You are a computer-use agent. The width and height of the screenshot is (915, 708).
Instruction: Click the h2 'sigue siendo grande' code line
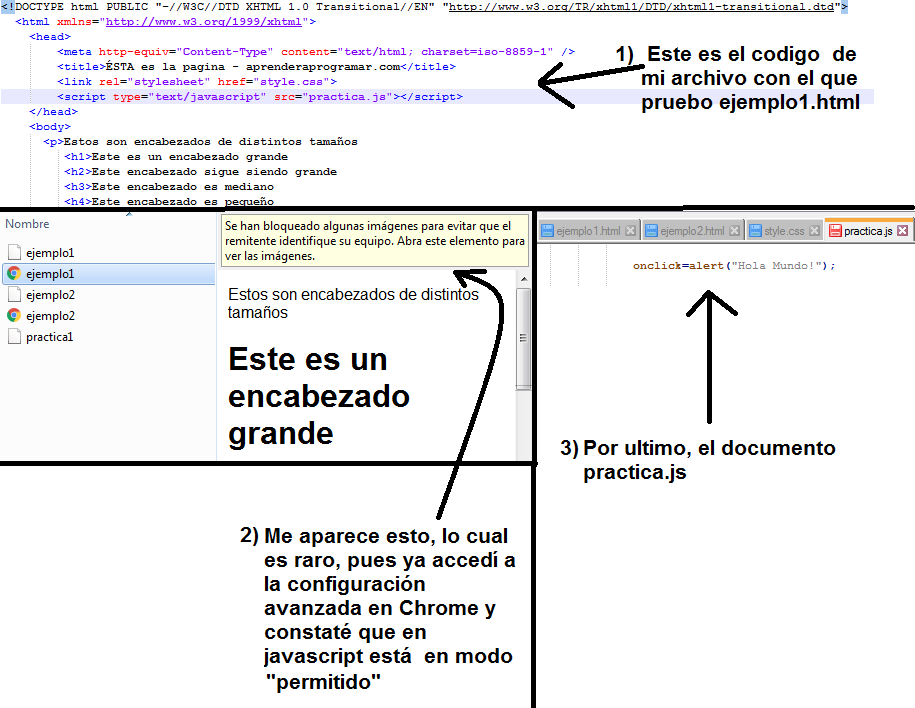pyautogui.click(x=200, y=172)
